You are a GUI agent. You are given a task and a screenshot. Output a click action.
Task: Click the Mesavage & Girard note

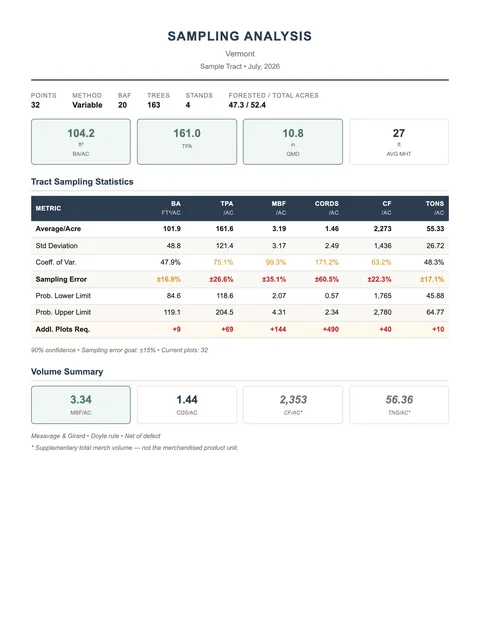pos(95,436)
